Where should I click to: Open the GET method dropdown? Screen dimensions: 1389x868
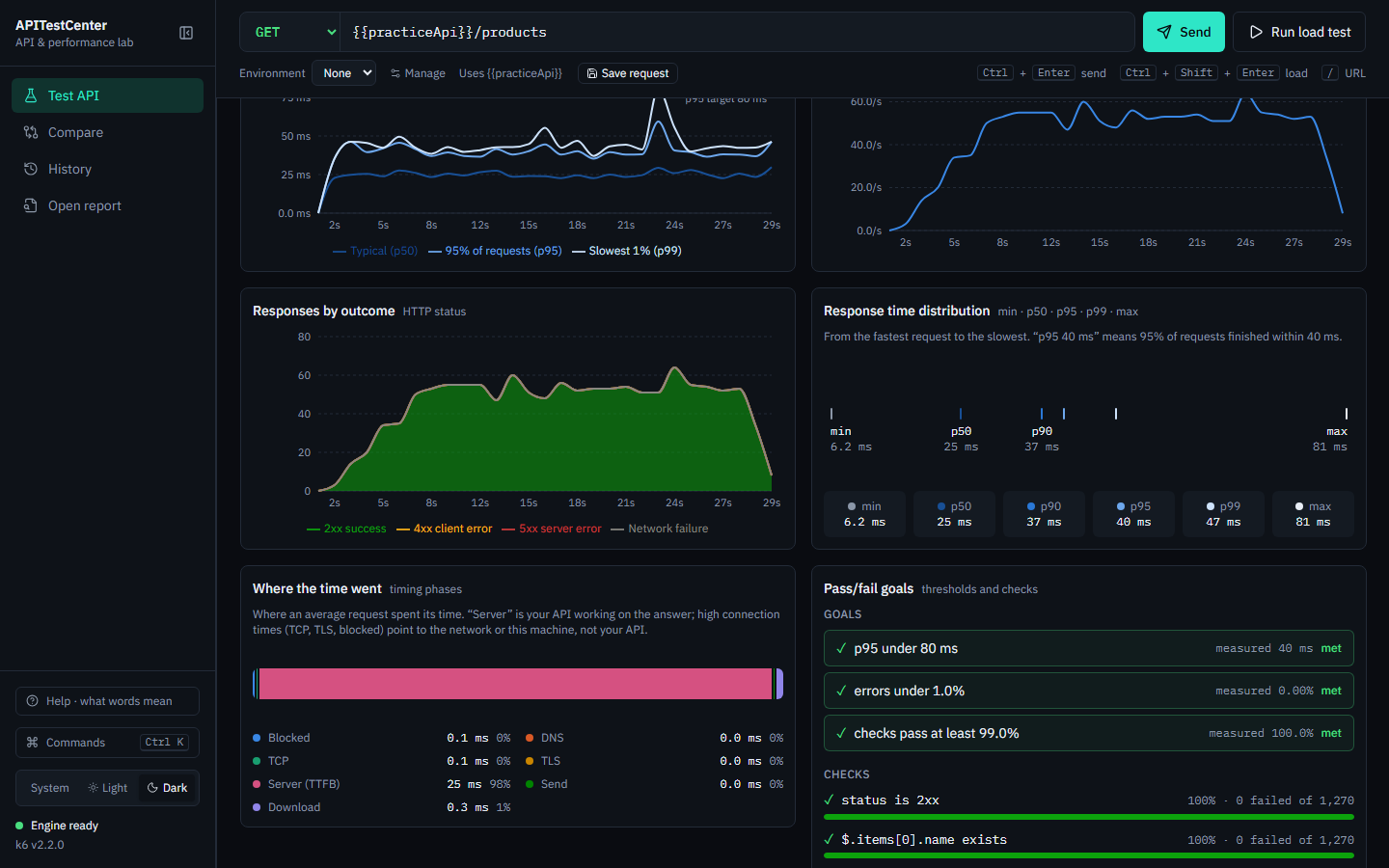(x=290, y=32)
